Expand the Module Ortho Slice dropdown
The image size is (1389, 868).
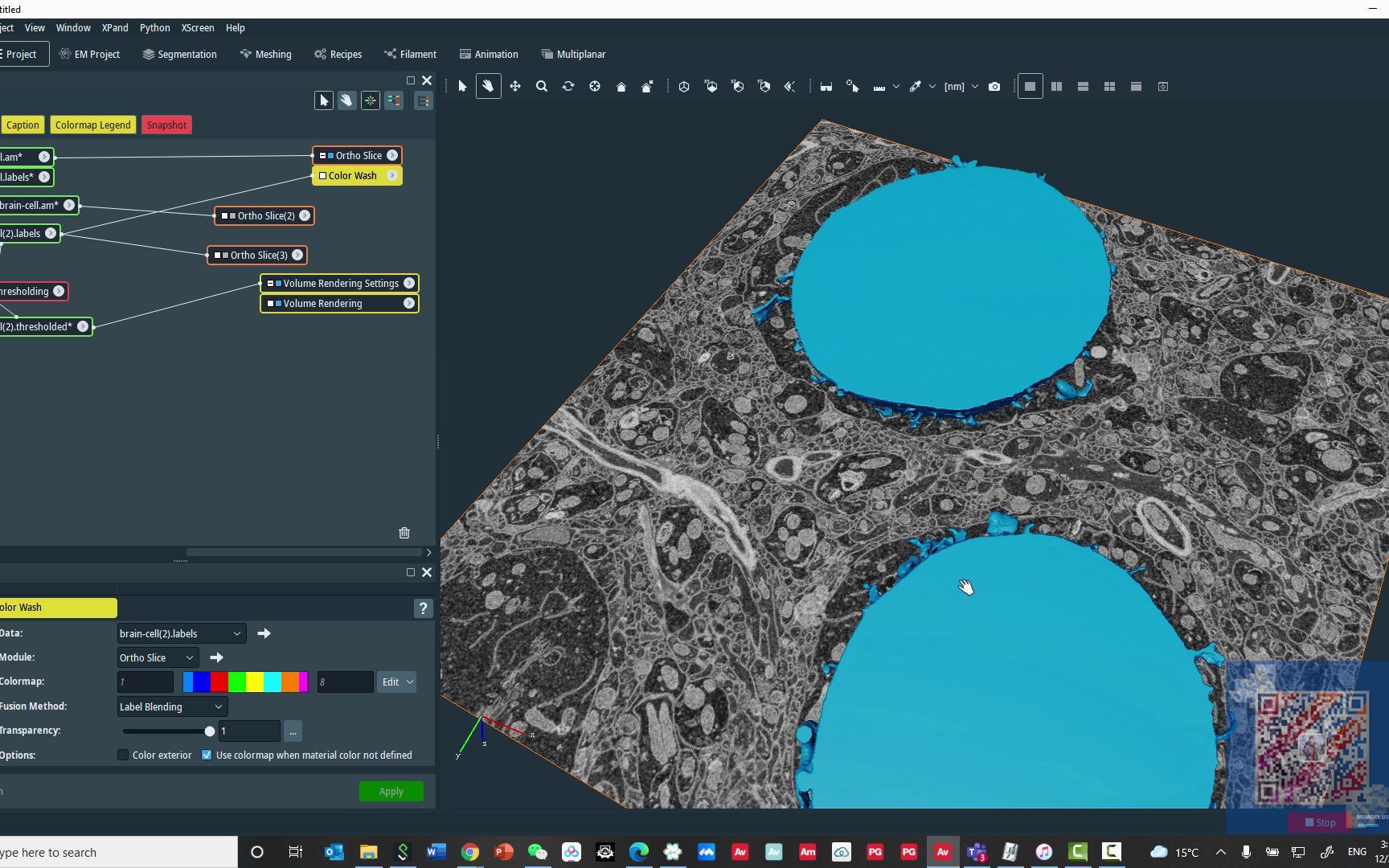(x=157, y=658)
